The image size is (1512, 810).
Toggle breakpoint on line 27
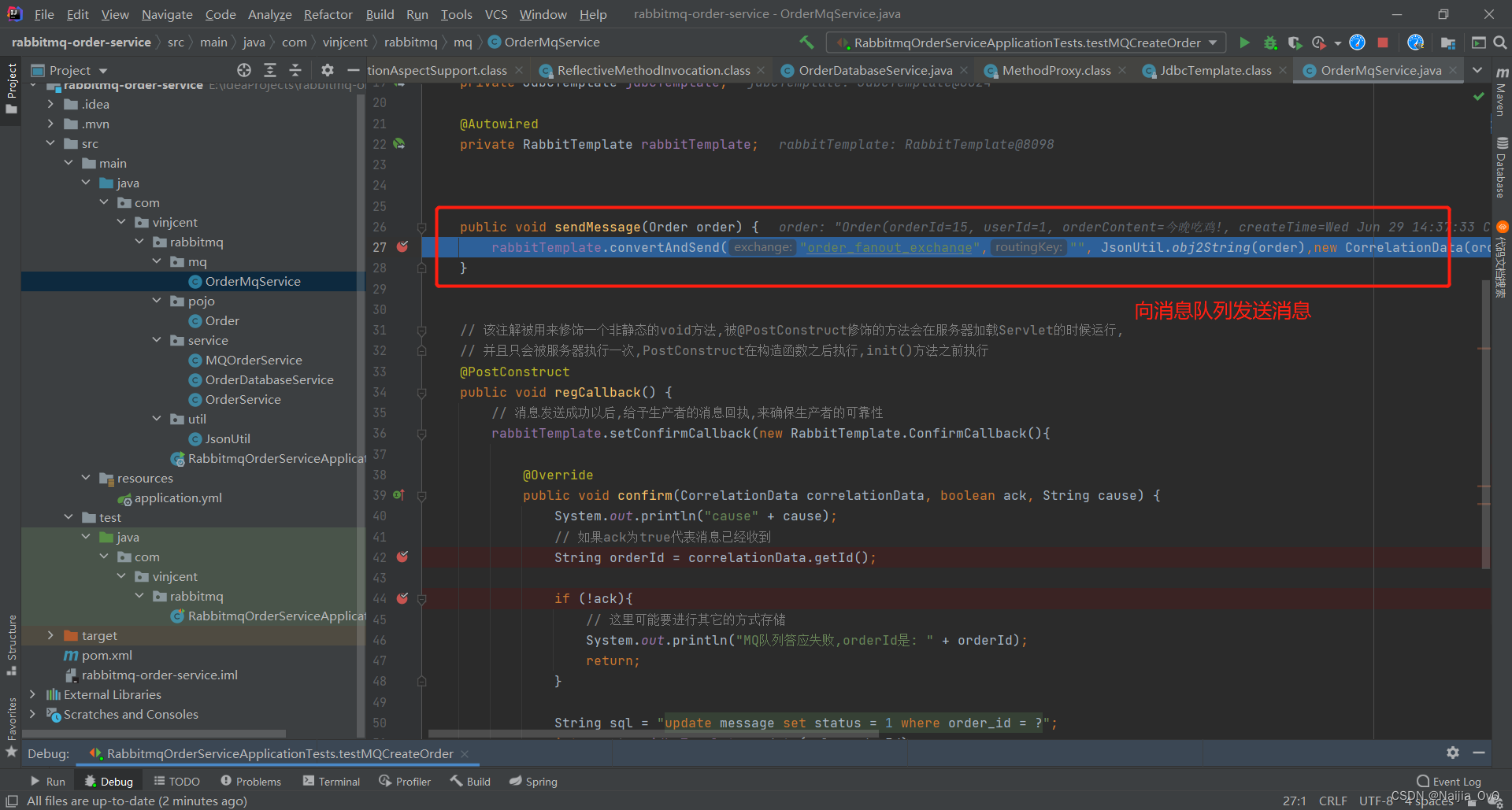pos(402,247)
